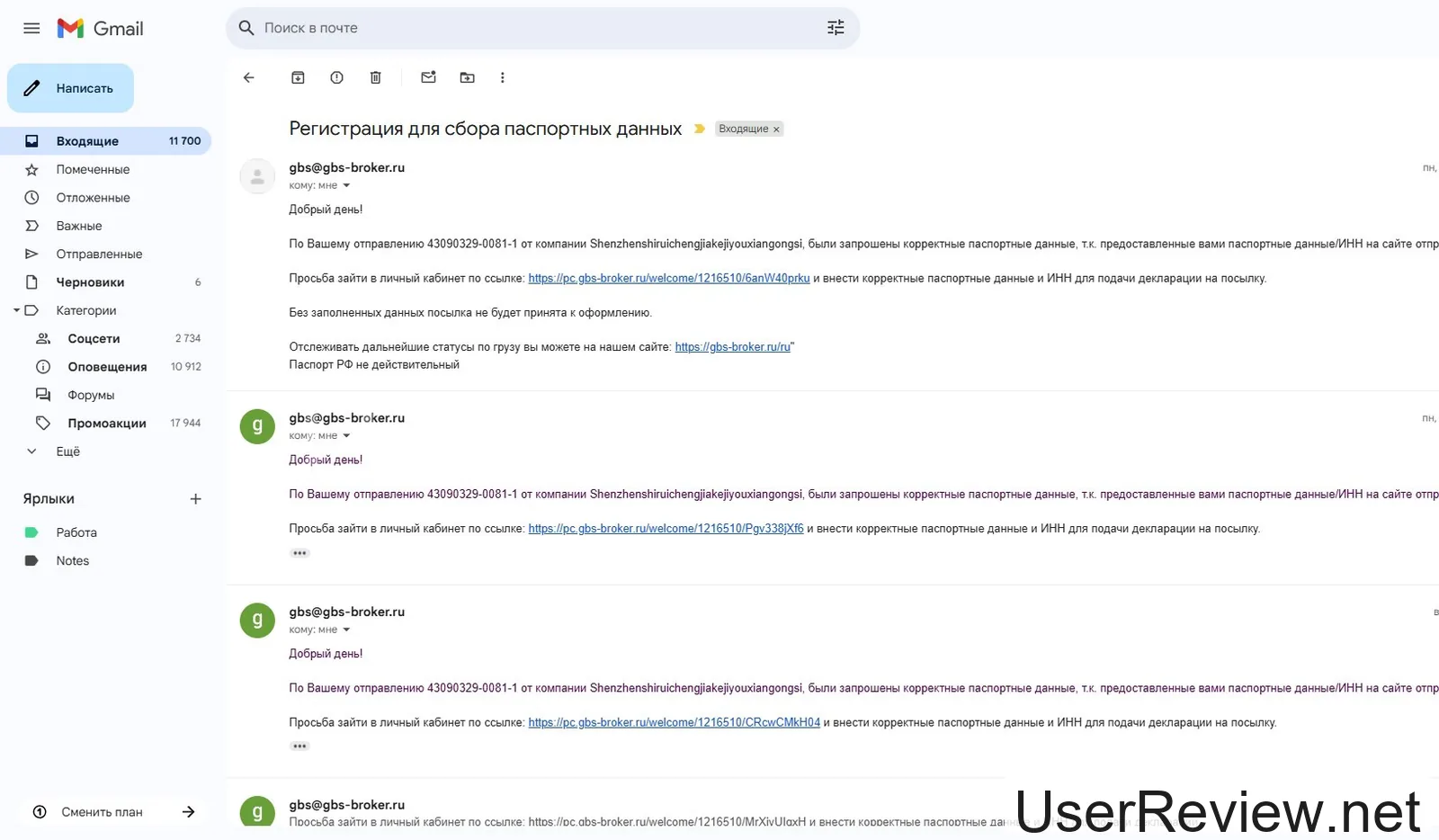
Task: Open the three-dot more actions menu
Action: point(502,78)
